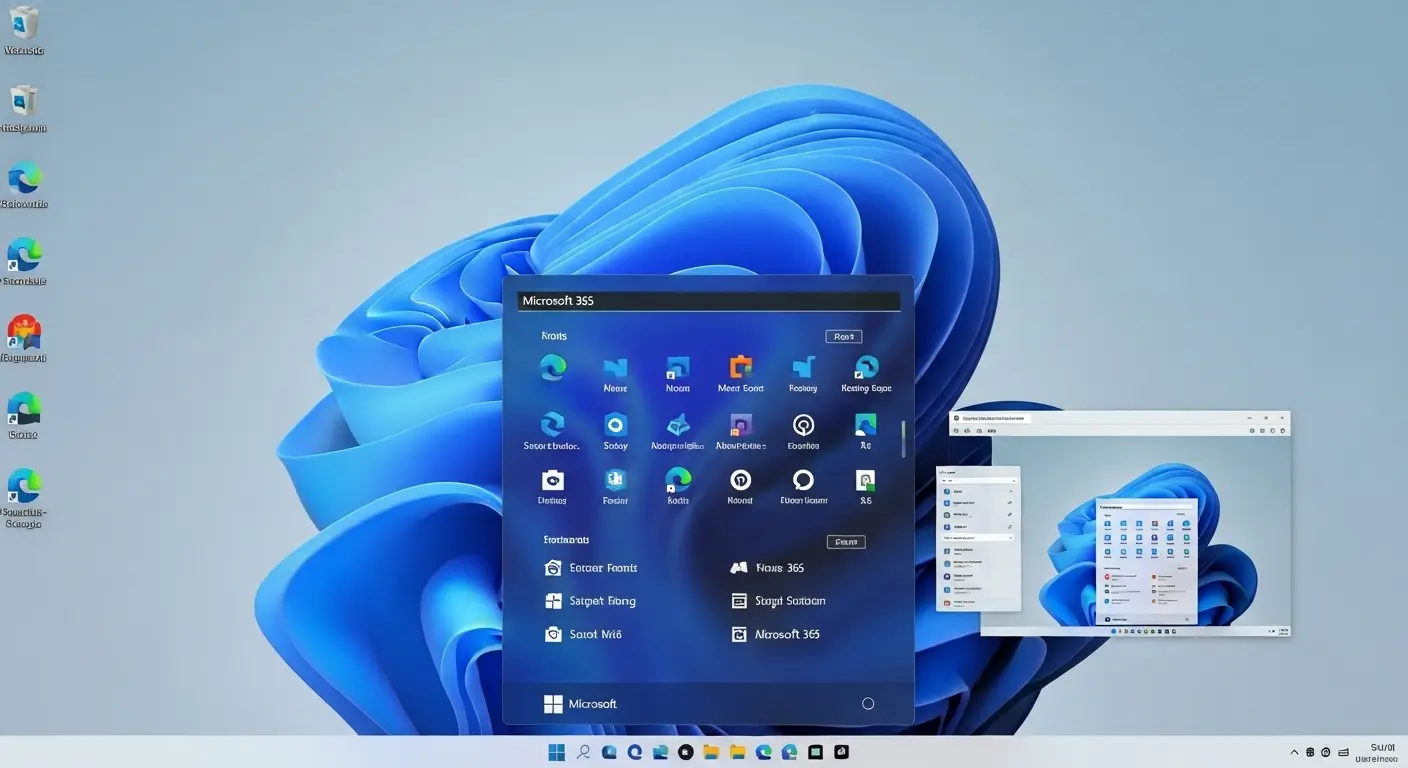
Task: Open the 'Eoartloa' white circle app
Action: point(803,425)
